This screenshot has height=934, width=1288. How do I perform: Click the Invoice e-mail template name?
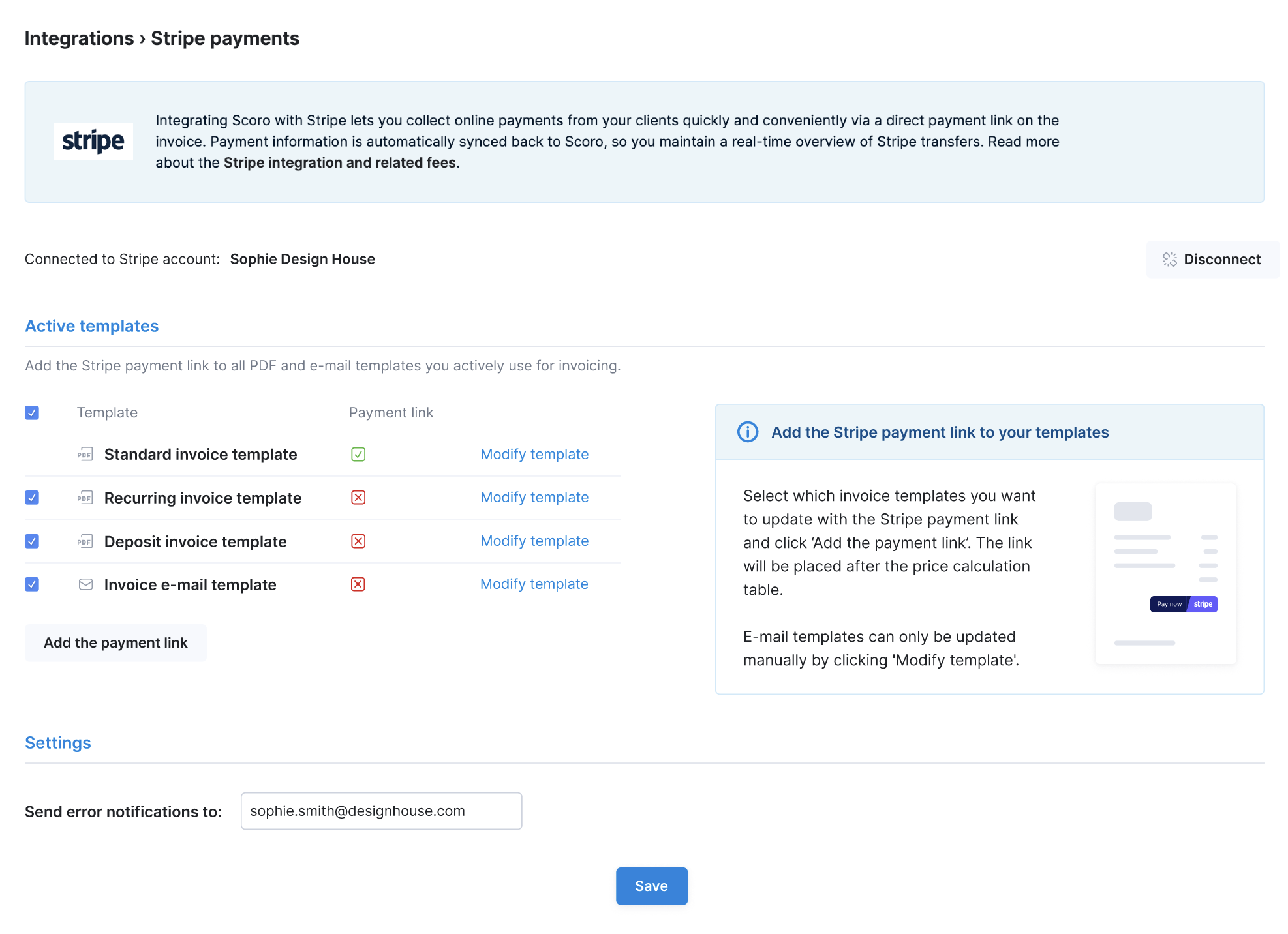click(191, 585)
